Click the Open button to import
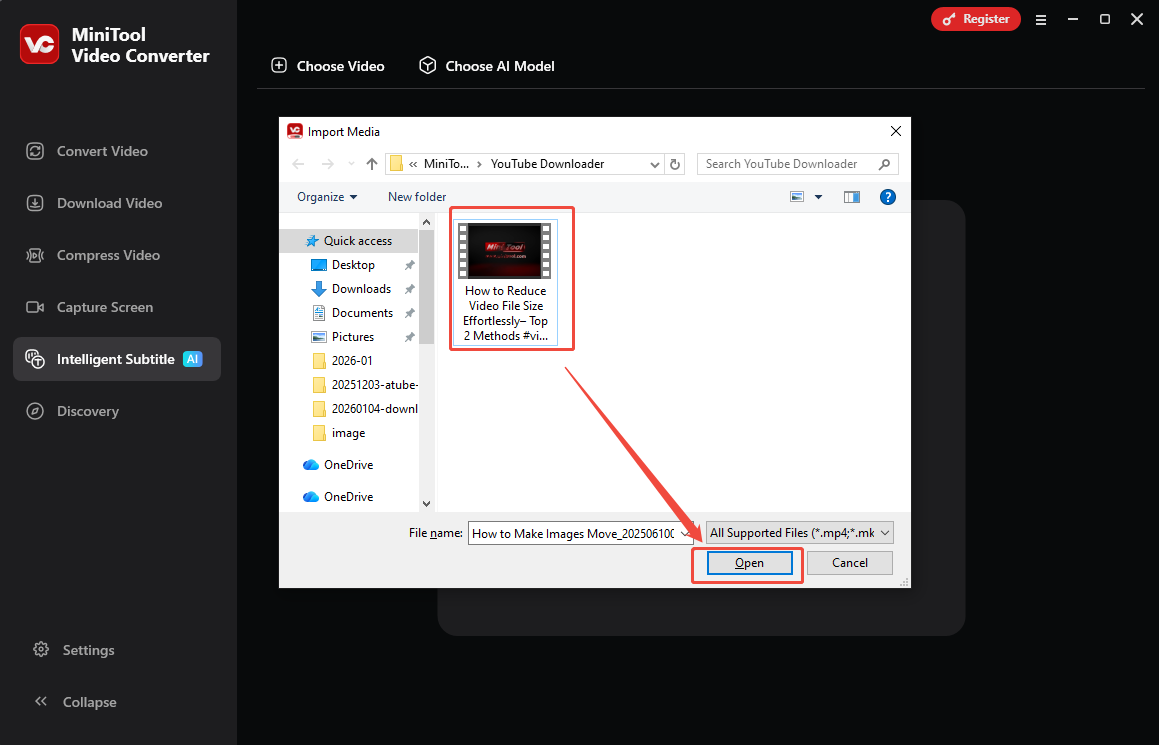 (x=748, y=562)
